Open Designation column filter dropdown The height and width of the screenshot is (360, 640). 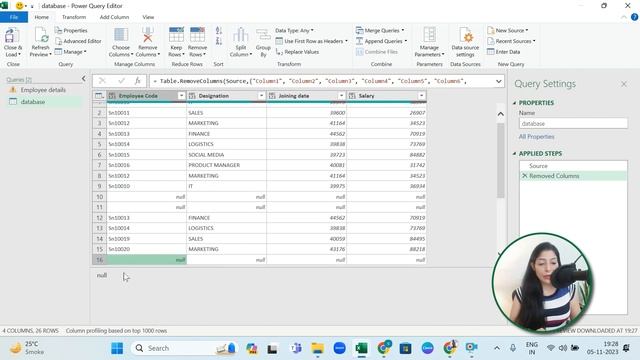click(261, 96)
